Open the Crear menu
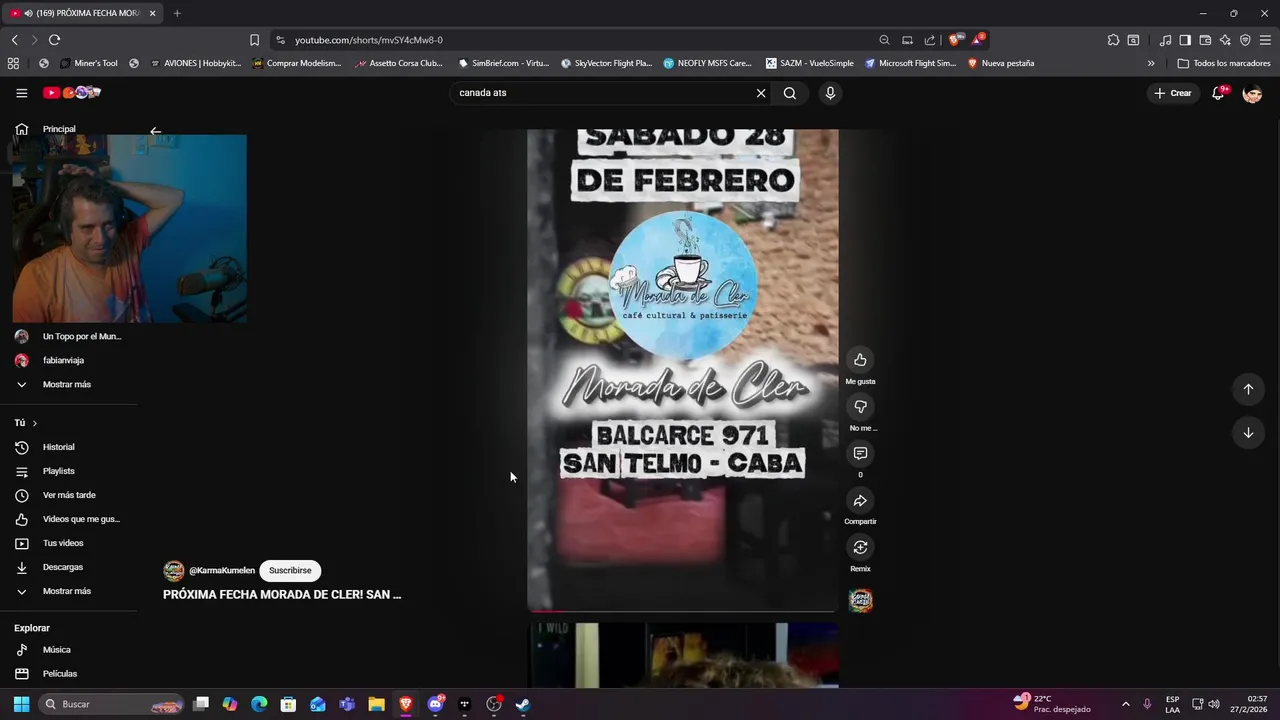 pos(1173,93)
